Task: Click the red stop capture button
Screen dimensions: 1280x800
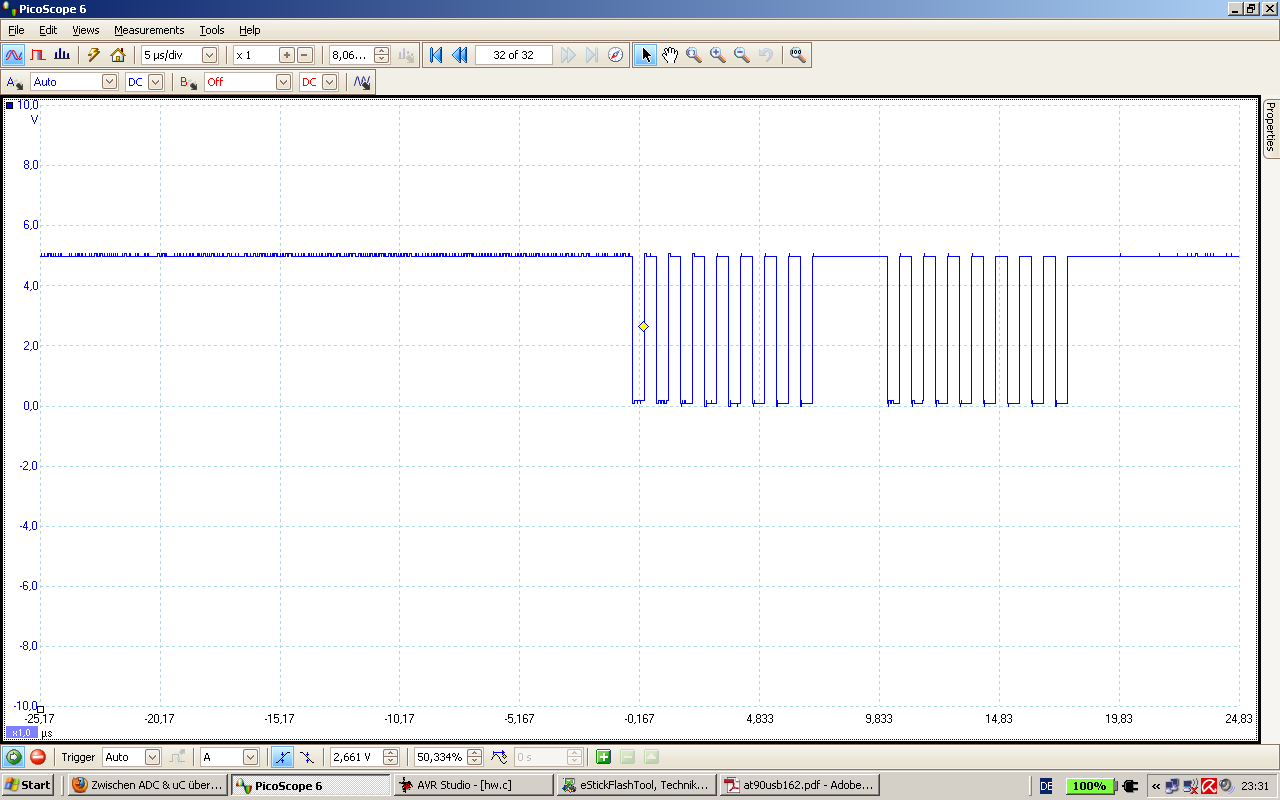Action: pyautogui.click(x=38, y=757)
